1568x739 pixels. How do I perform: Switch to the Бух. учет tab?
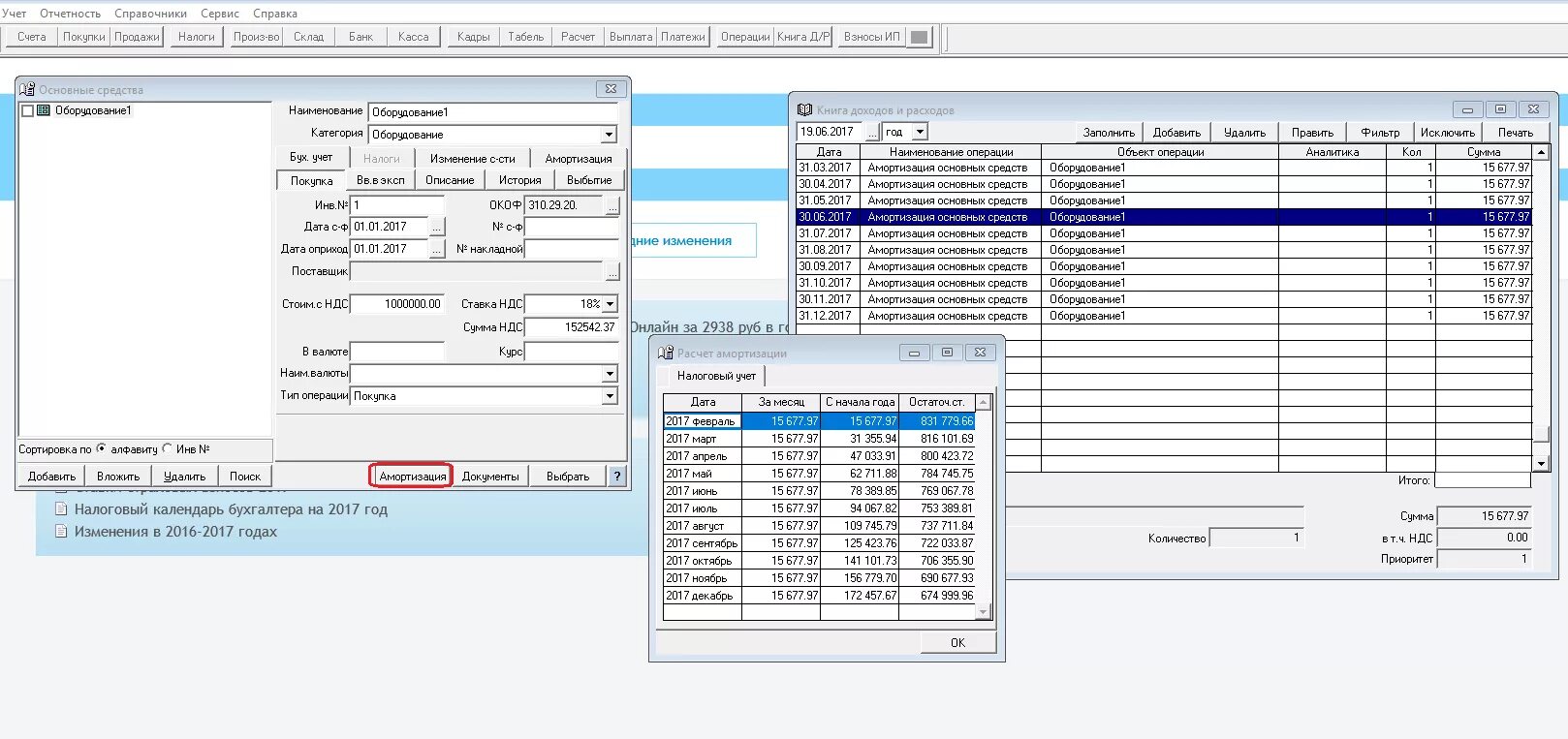point(311,157)
